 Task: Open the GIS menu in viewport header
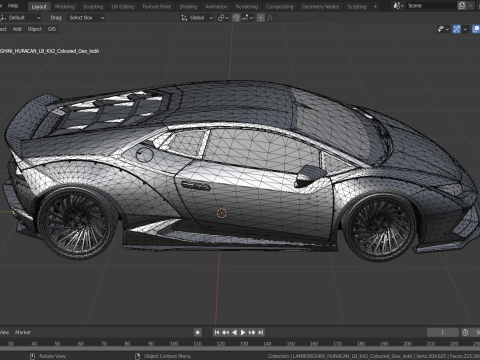click(x=52, y=29)
